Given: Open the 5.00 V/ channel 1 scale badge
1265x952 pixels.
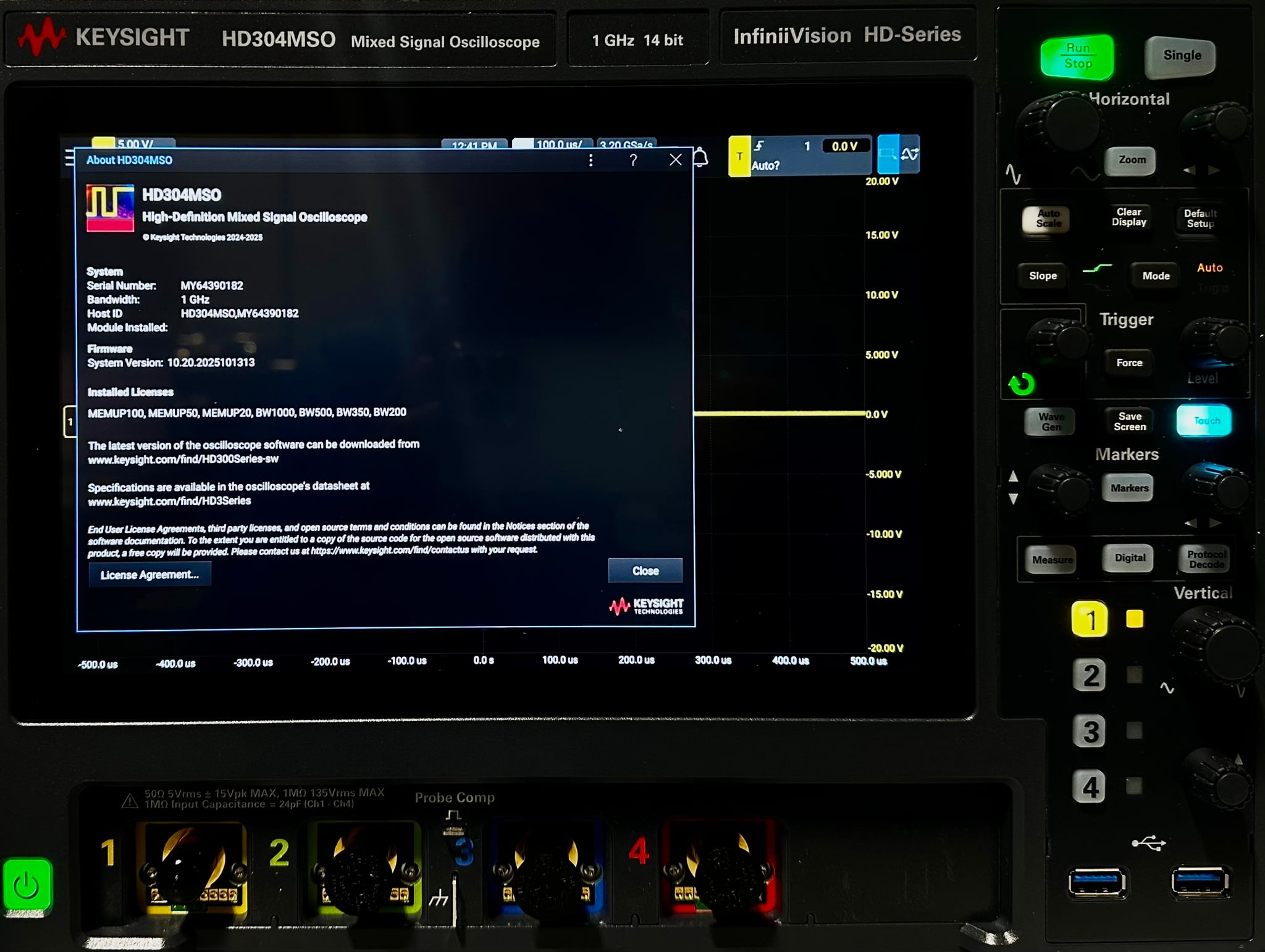Looking at the screenshot, I should click(x=133, y=143).
